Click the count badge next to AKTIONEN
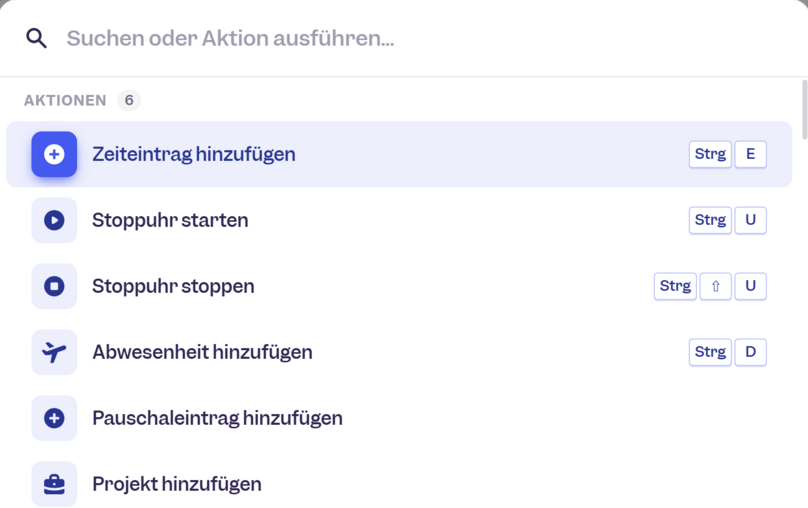The width and height of the screenshot is (808, 508). pyautogui.click(x=129, y=100)
